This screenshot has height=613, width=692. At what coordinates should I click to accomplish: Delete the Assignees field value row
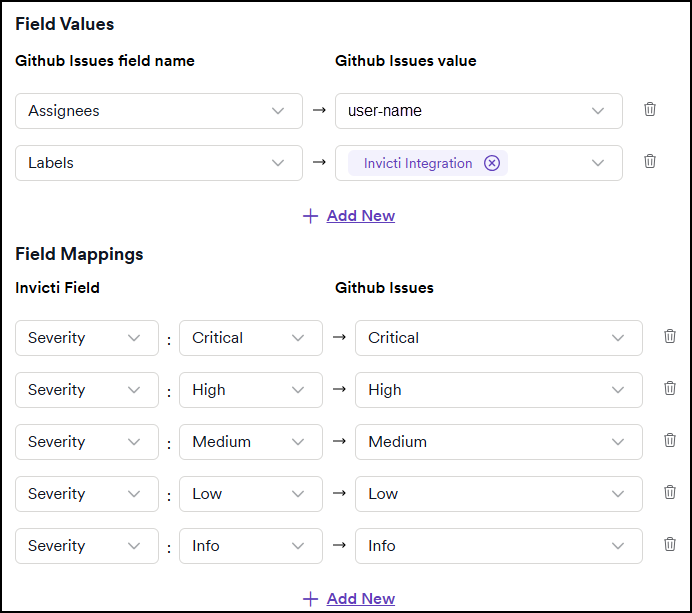pyautogui.click(x=650, y=109)
